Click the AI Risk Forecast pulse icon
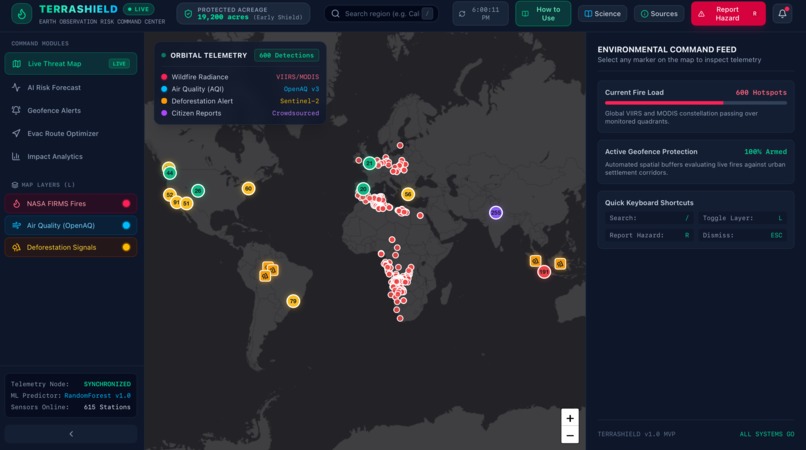Image resolution: width=806 pixels, height=450 pixels. [16, 87]
